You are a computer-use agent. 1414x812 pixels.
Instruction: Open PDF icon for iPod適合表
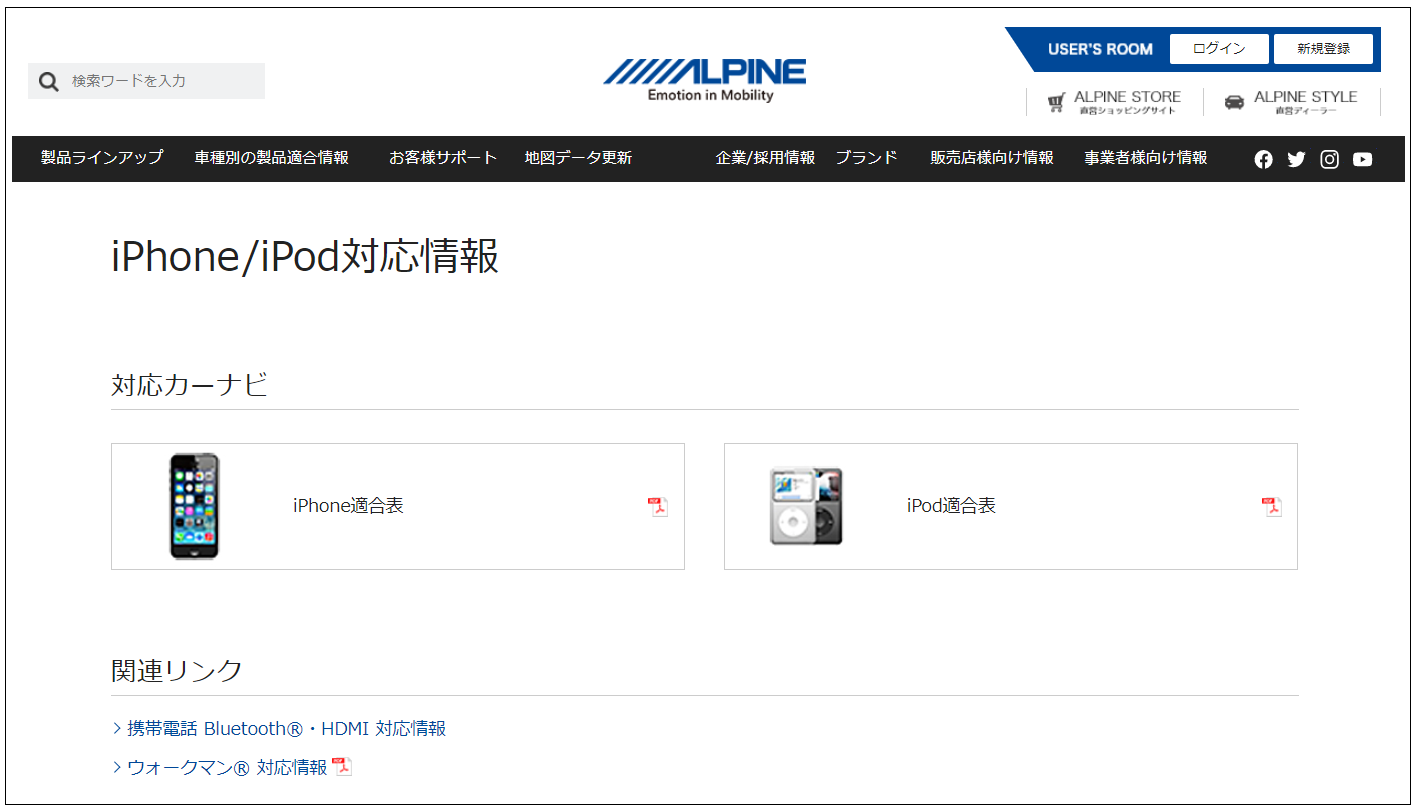(x=1271, y=506)
